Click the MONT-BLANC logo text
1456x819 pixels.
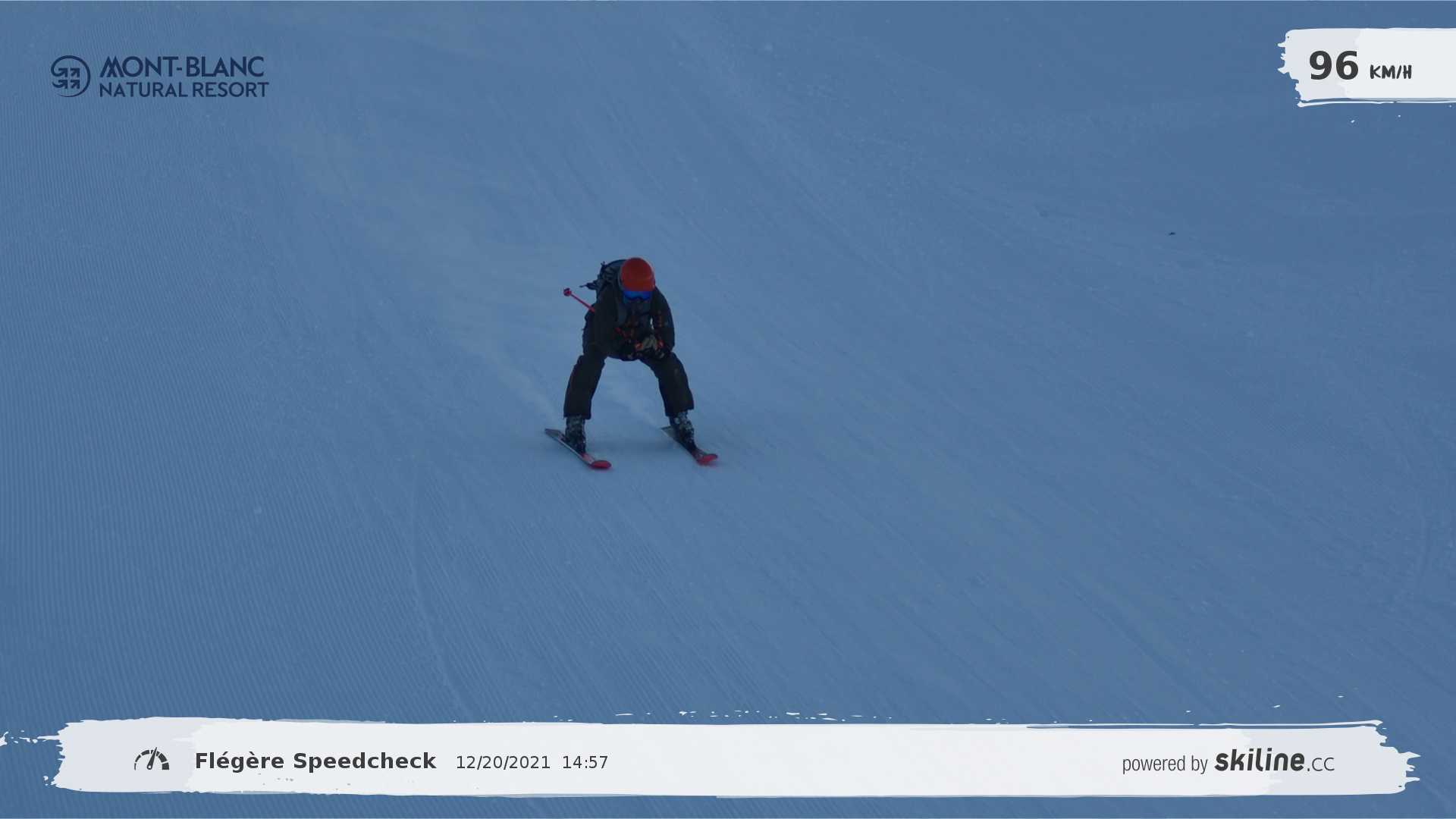tap(182, 67)
